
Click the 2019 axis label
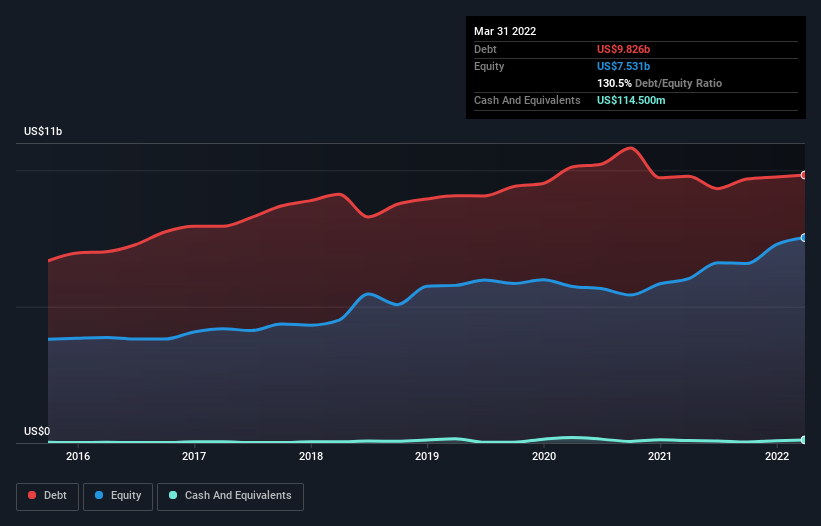pos(427,456)
